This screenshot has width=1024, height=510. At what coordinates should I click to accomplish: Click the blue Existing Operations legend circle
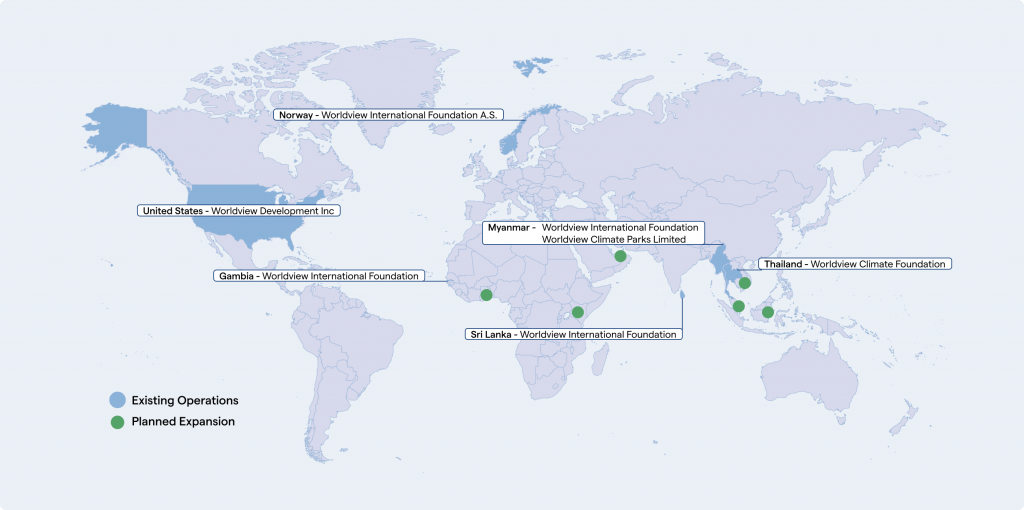pos(118,400)
